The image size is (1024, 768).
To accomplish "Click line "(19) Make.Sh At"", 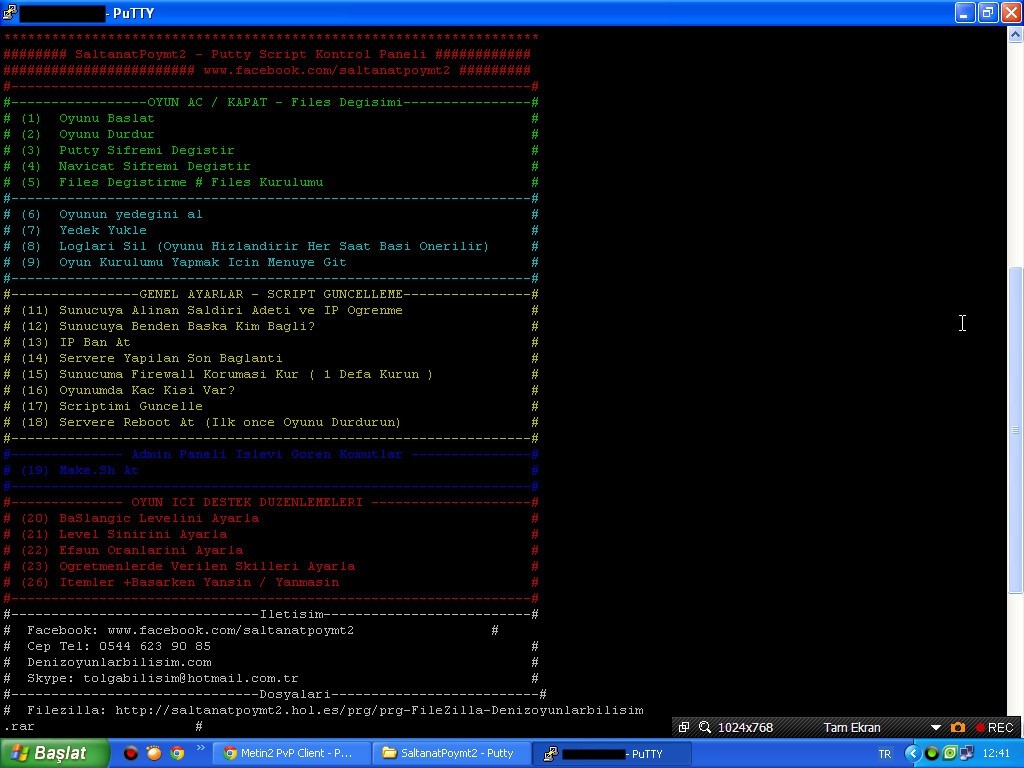I will pos(80,470).
